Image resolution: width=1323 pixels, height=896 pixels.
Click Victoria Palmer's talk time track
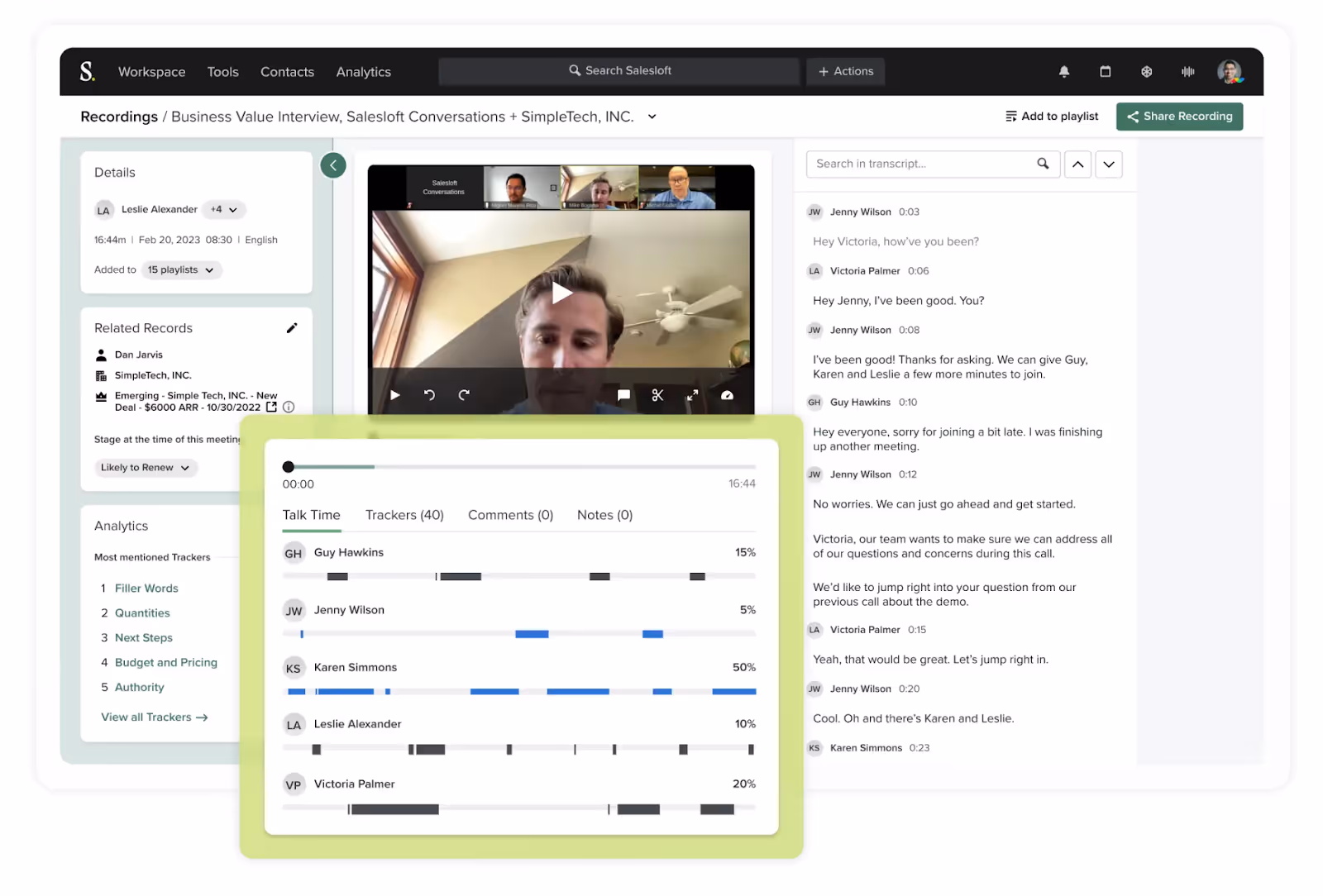519,809
